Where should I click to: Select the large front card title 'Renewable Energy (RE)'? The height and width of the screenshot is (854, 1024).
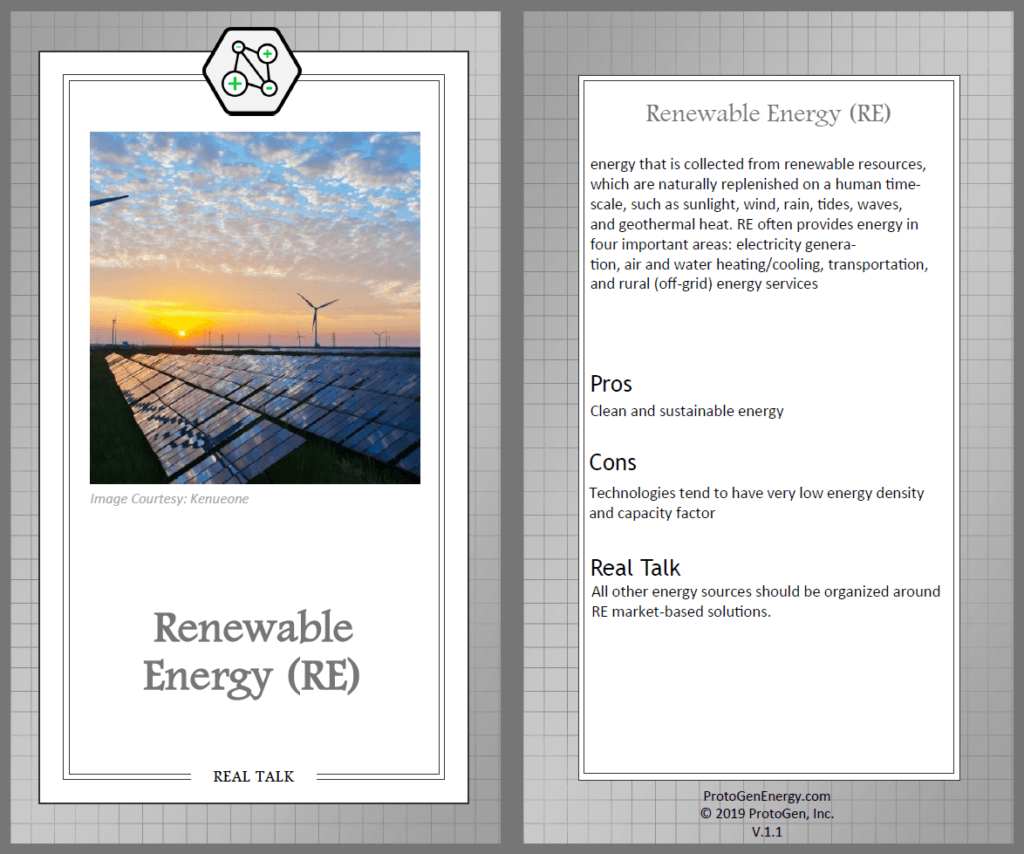point(252,652)
